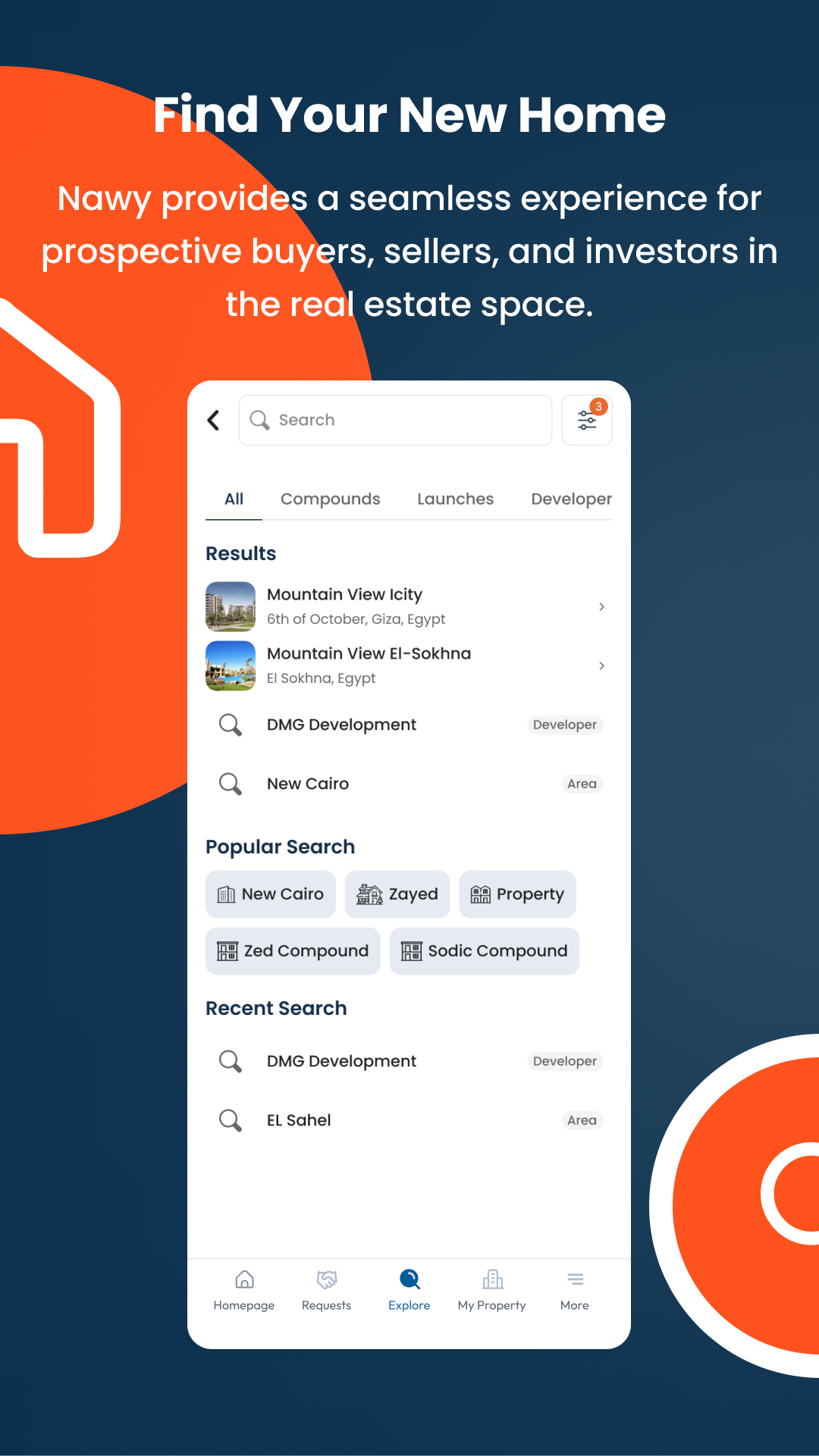Image resolution: width=819 pixels, height=1456 pixels.
Task: Expand the Mountain View Icity chevron
Action: pyautogui.click(x=601, y=606)
